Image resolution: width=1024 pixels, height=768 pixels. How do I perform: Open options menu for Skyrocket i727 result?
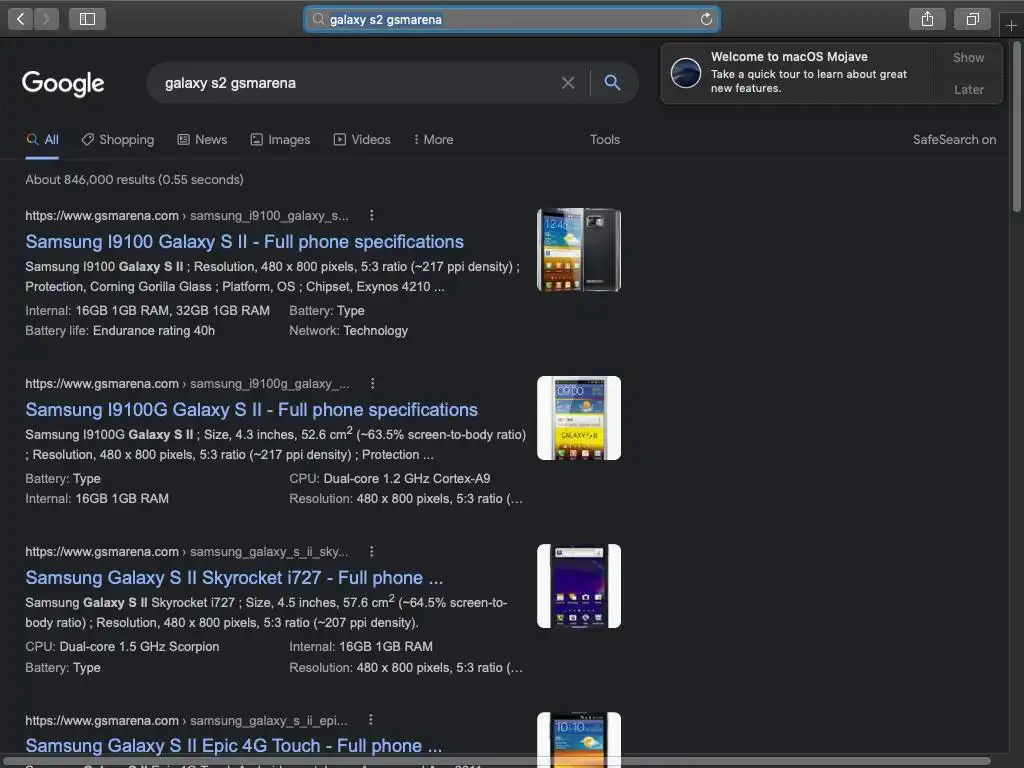tap(372, 551)
